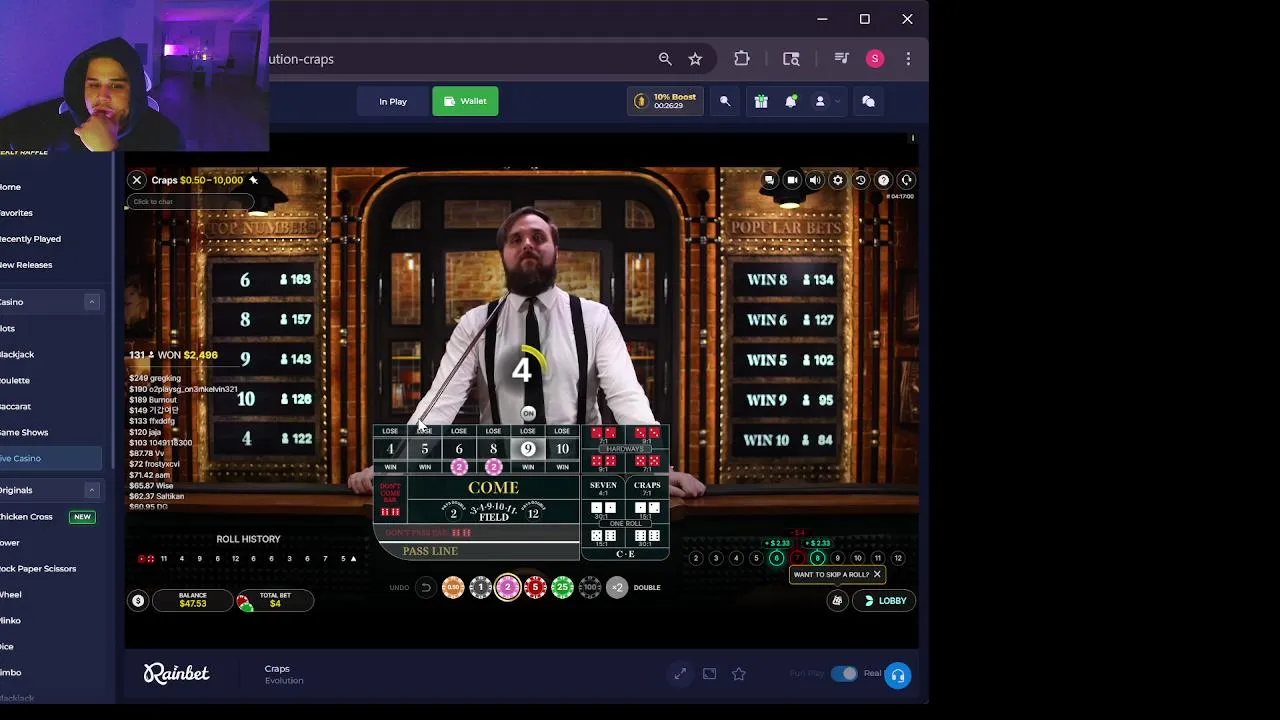Image resolution: width=1280 pixels, height=720 pixels.
Task: Open Blackjack in sidebar
Action: pos(17,354)
